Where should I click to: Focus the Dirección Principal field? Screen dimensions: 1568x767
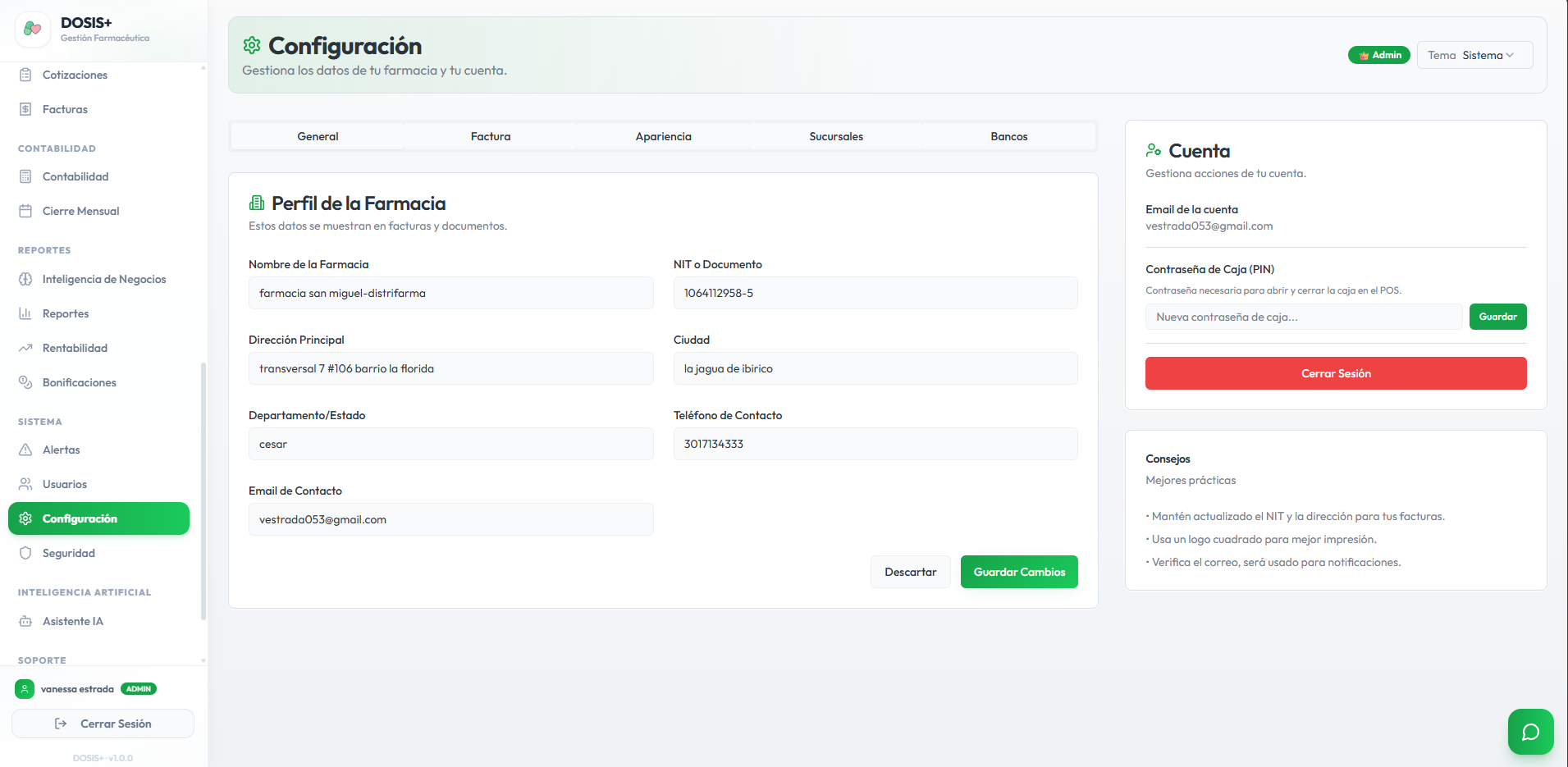pyautogui.click(x=451, y=368)
